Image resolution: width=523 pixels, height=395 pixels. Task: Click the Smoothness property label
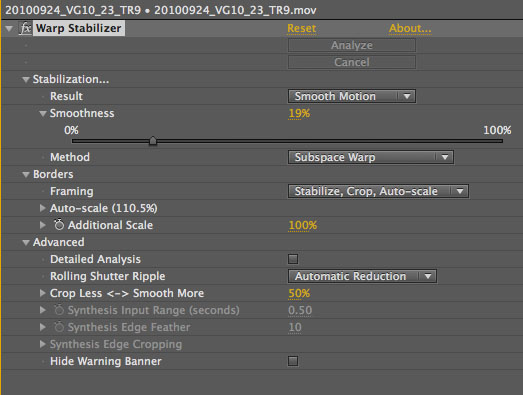(82, 113)
